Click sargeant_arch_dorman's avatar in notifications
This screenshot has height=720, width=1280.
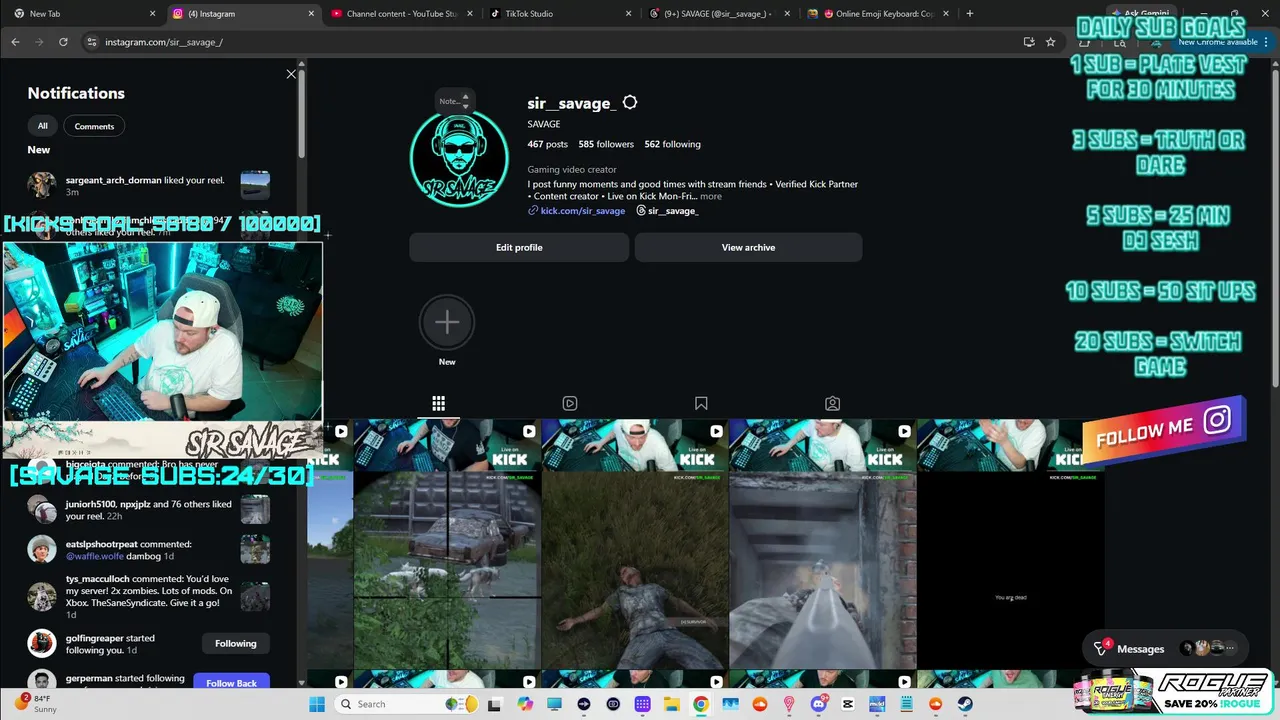click(42, 185)
